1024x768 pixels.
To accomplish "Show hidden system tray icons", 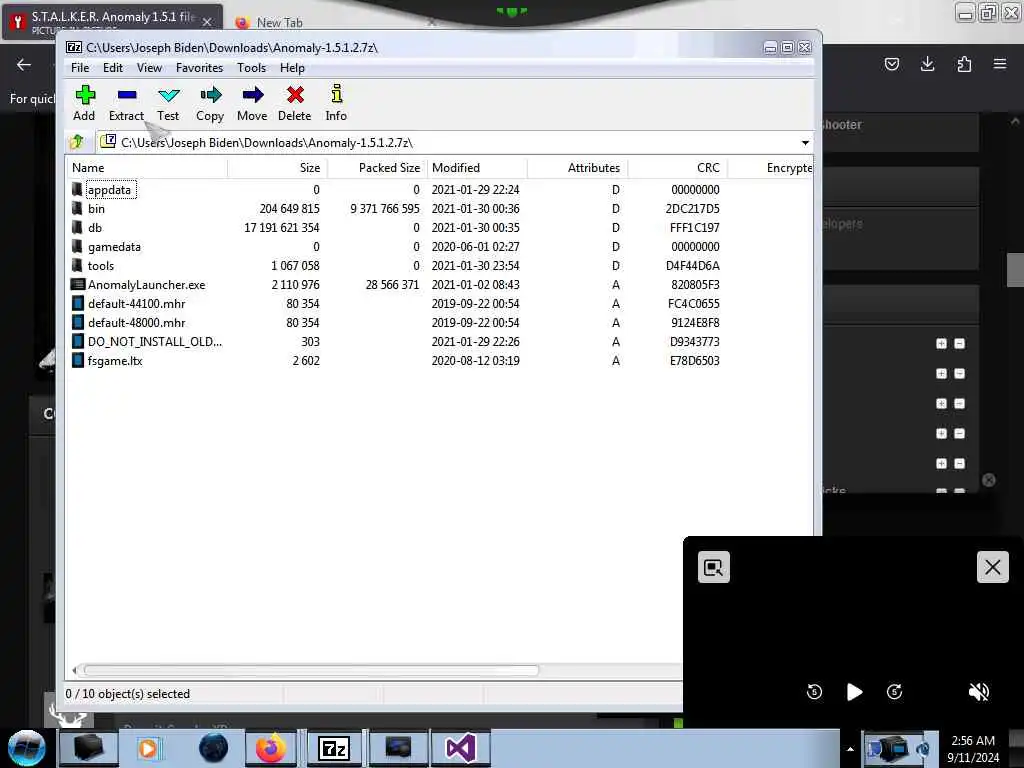I will tap(850, 749).
